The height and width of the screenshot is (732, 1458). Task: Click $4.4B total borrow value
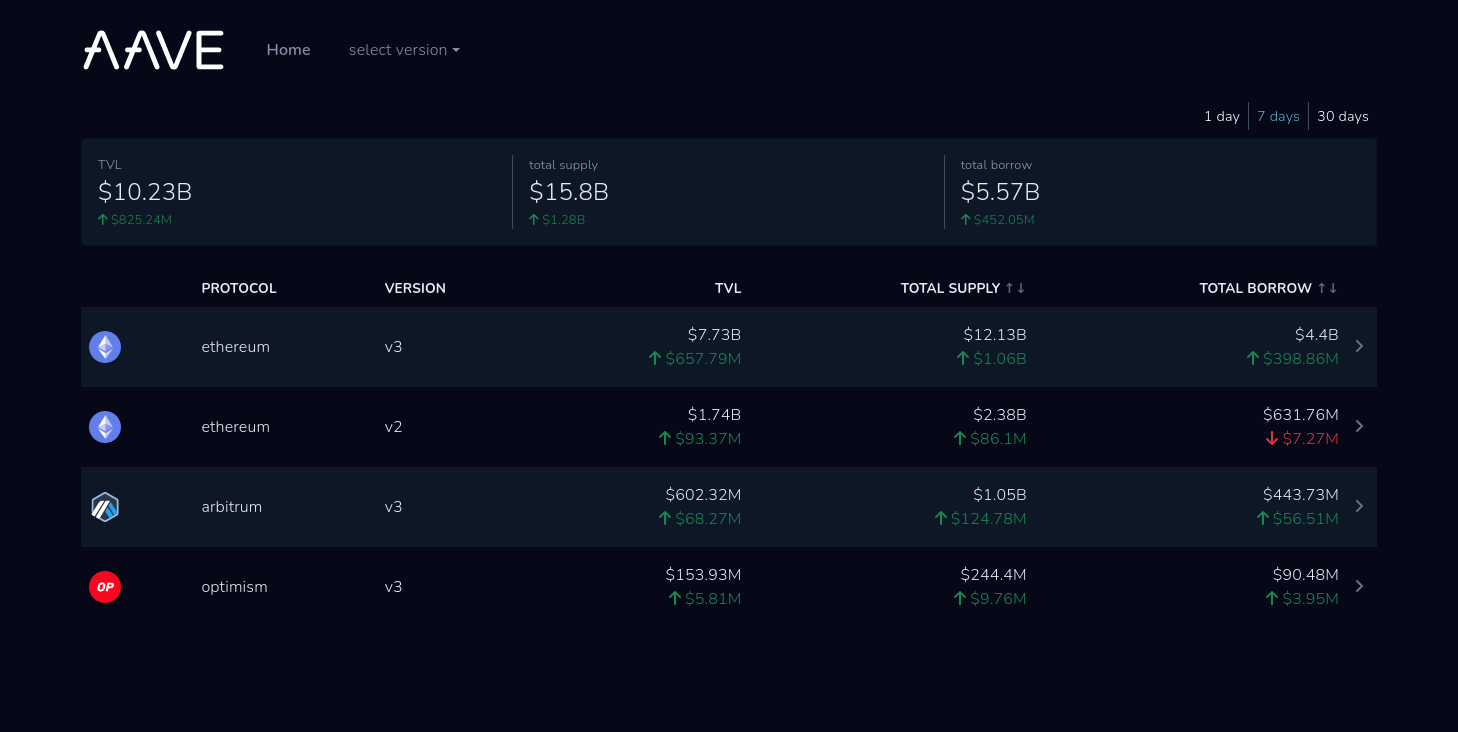click(1316, 334)
